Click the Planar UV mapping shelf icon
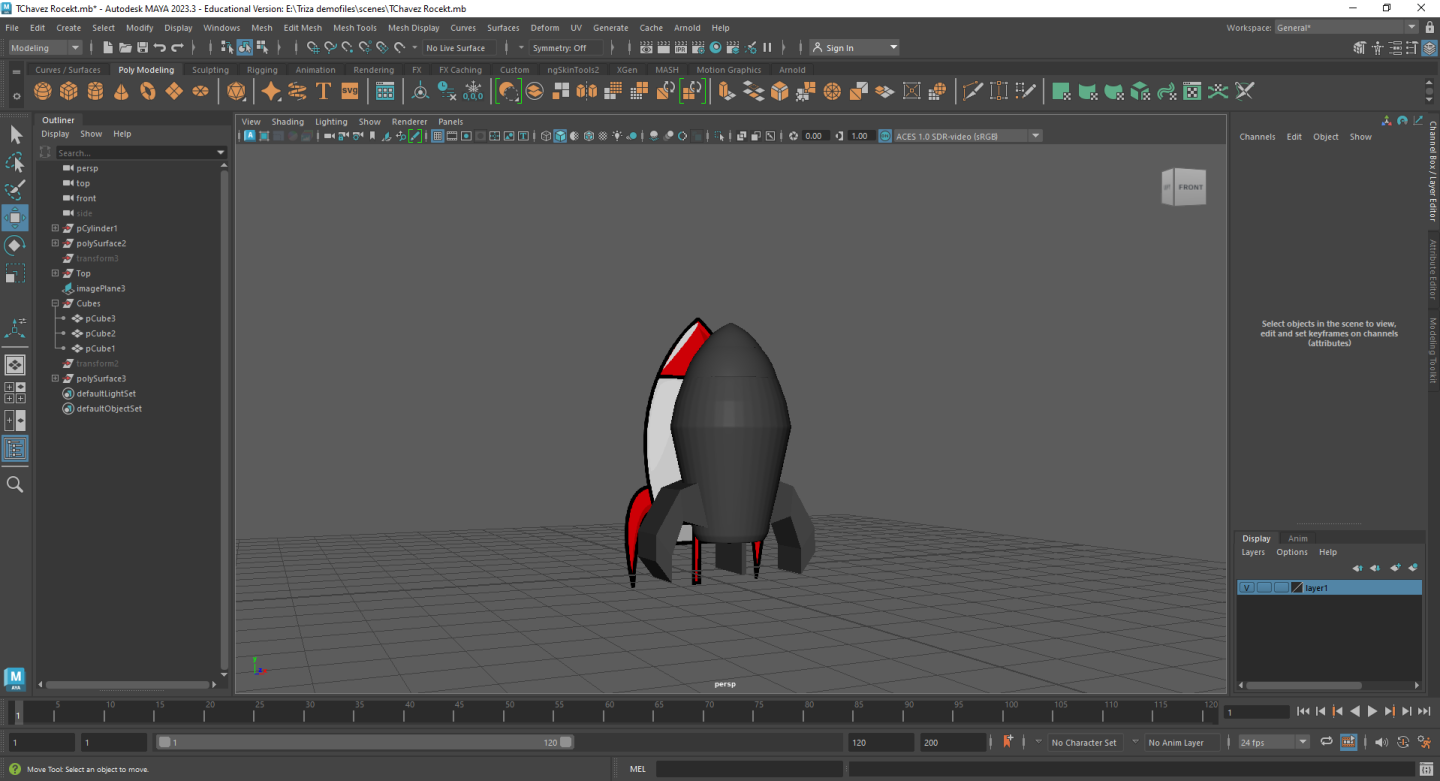This screenshot has width=1440, height=781. [x=1061, y=91]
